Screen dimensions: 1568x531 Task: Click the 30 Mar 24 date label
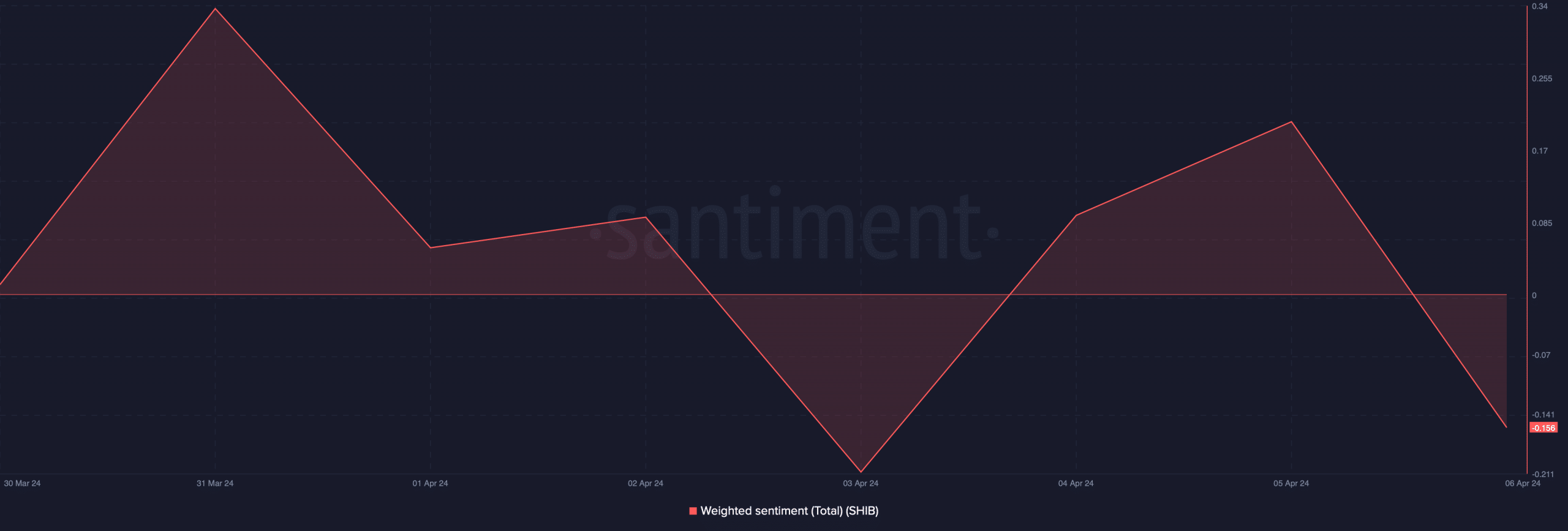point(22,483)
